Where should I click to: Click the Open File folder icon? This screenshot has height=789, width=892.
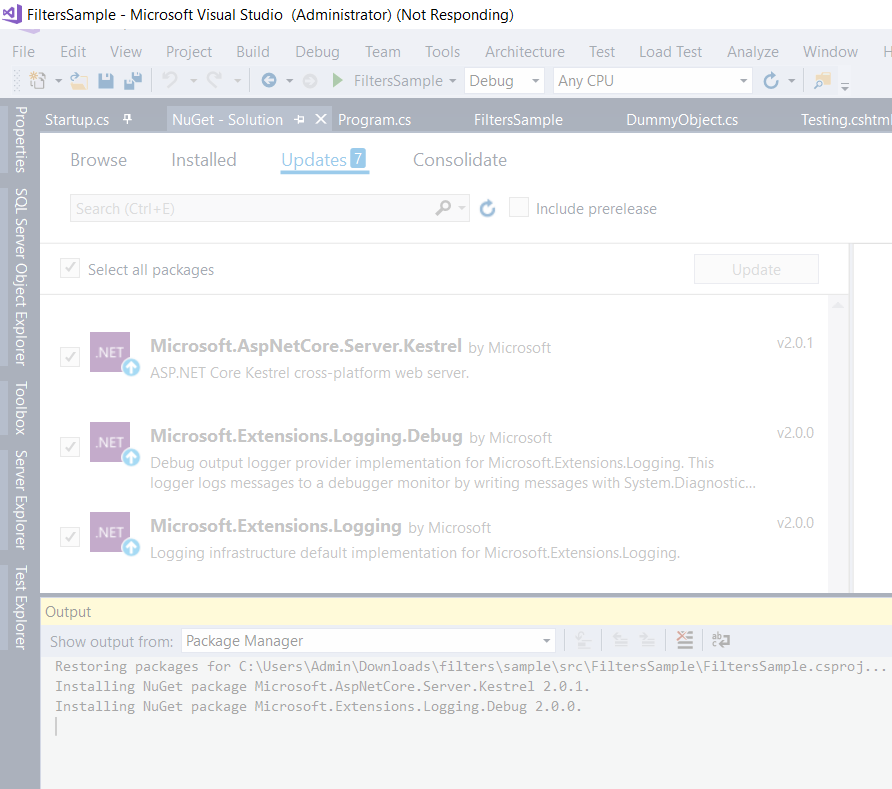[x=79, y=81]
